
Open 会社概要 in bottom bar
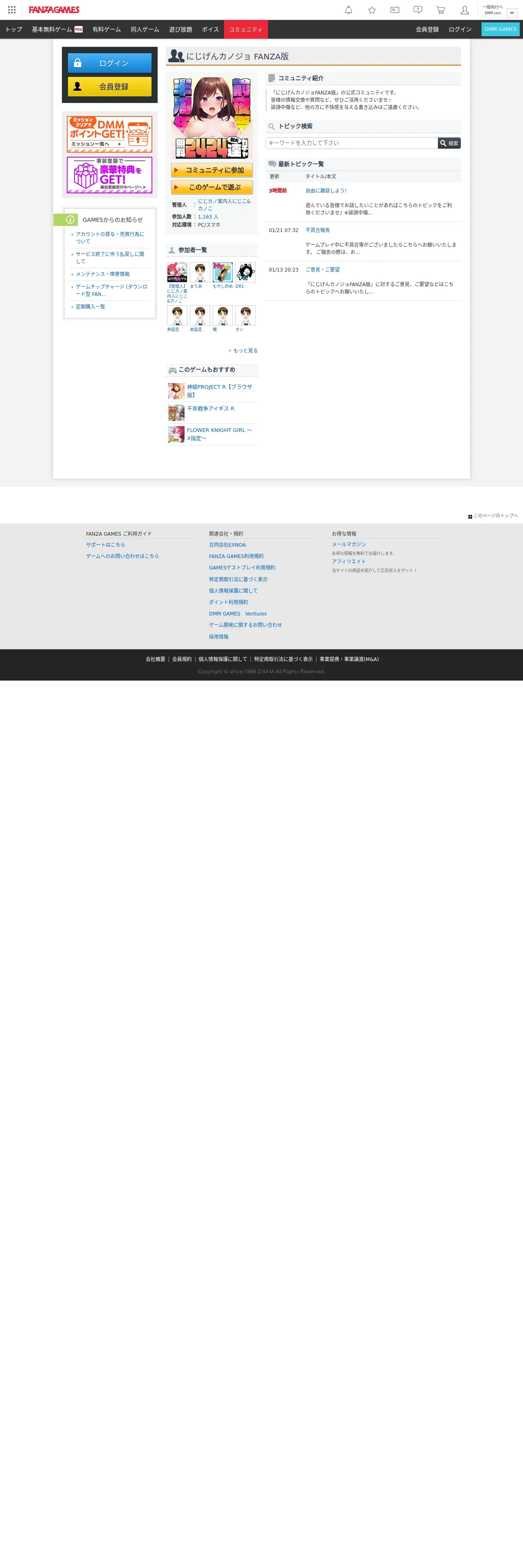pyautogui.click(x=155, y=659)
